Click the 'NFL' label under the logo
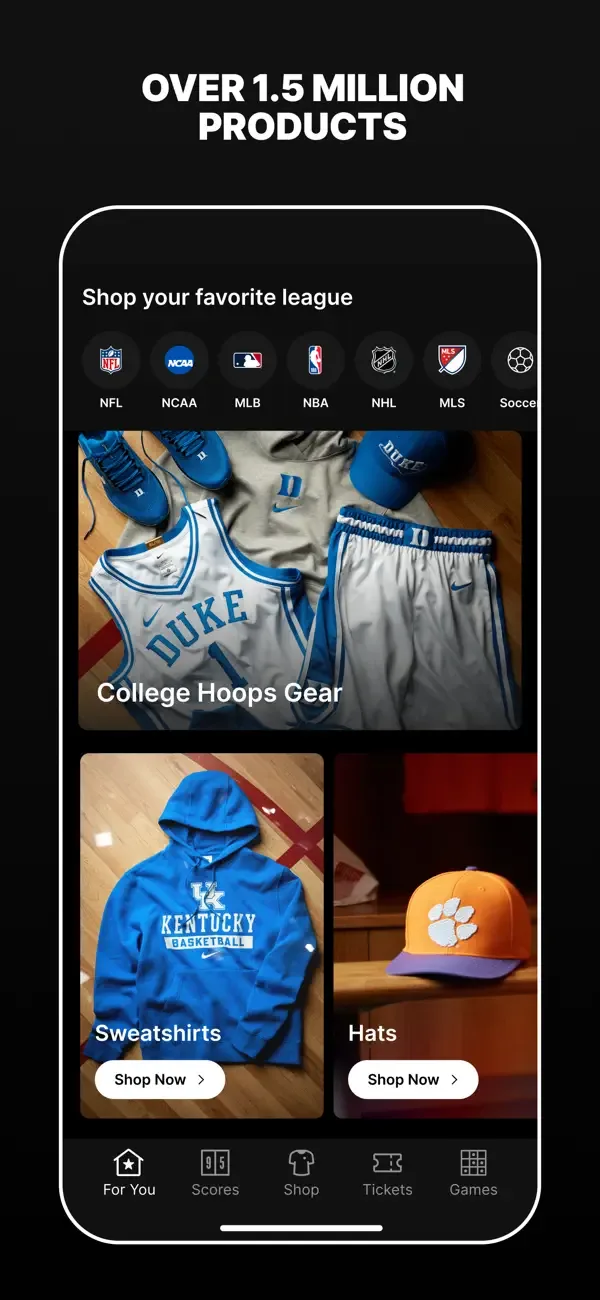 click(111, 403)
